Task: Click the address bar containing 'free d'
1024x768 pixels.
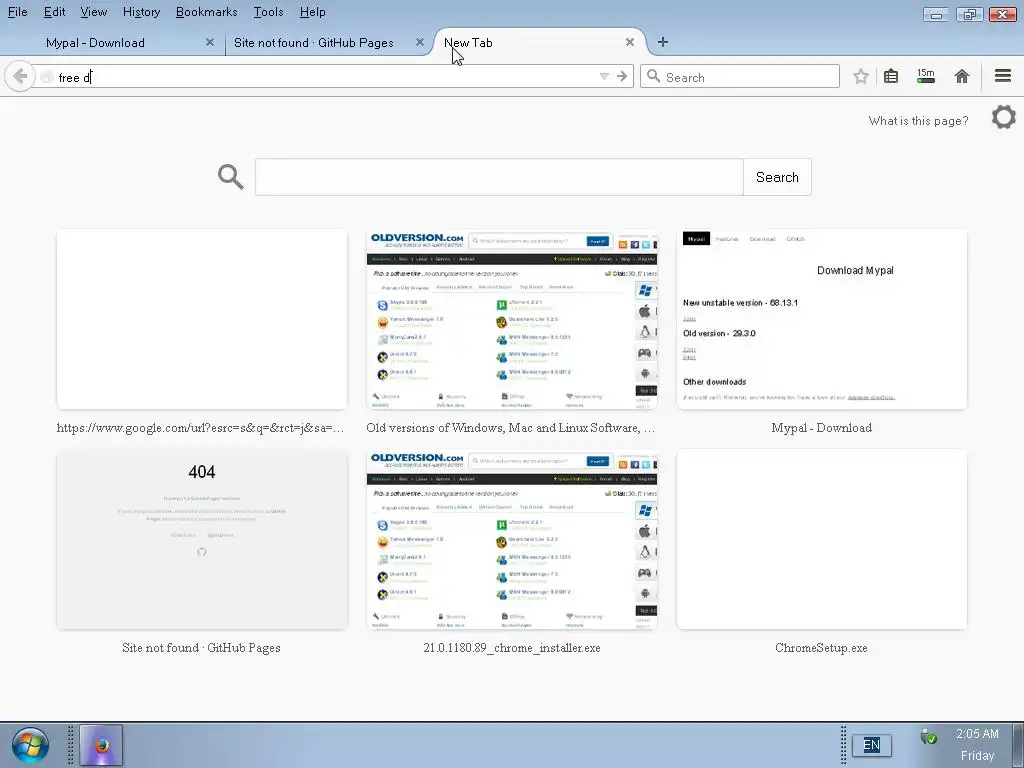Action: point(327,77)
